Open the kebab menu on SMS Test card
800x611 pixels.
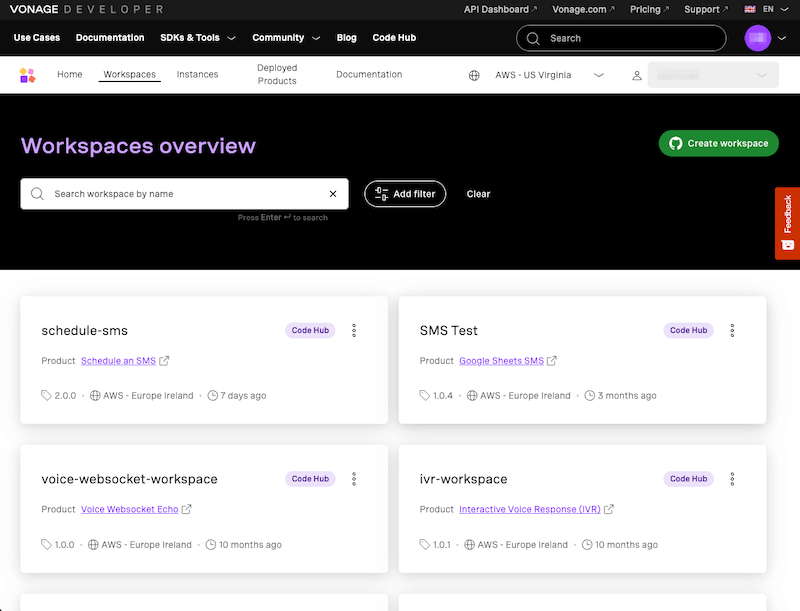tap(732, 330)
